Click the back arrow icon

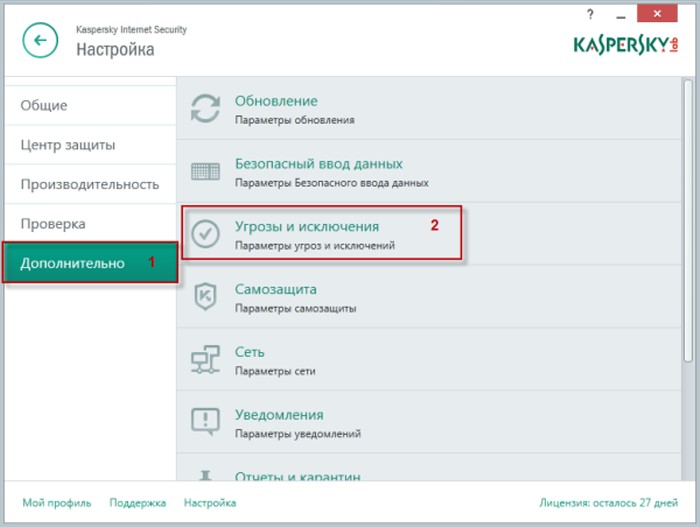40,40
